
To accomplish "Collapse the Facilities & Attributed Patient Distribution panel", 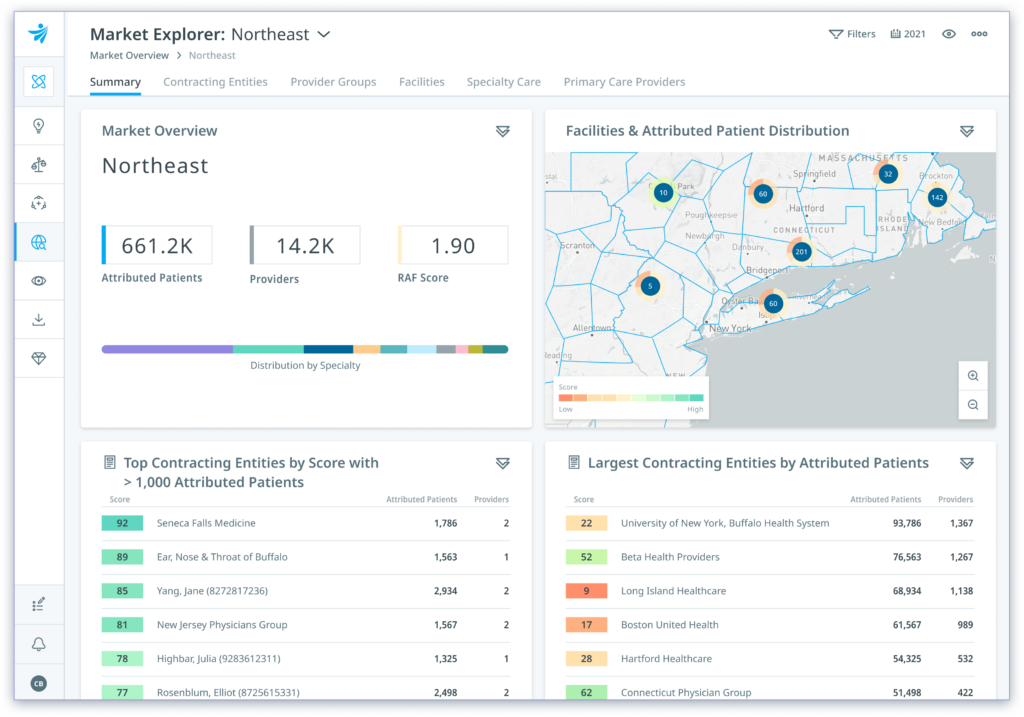I will (x=966, y=132).
